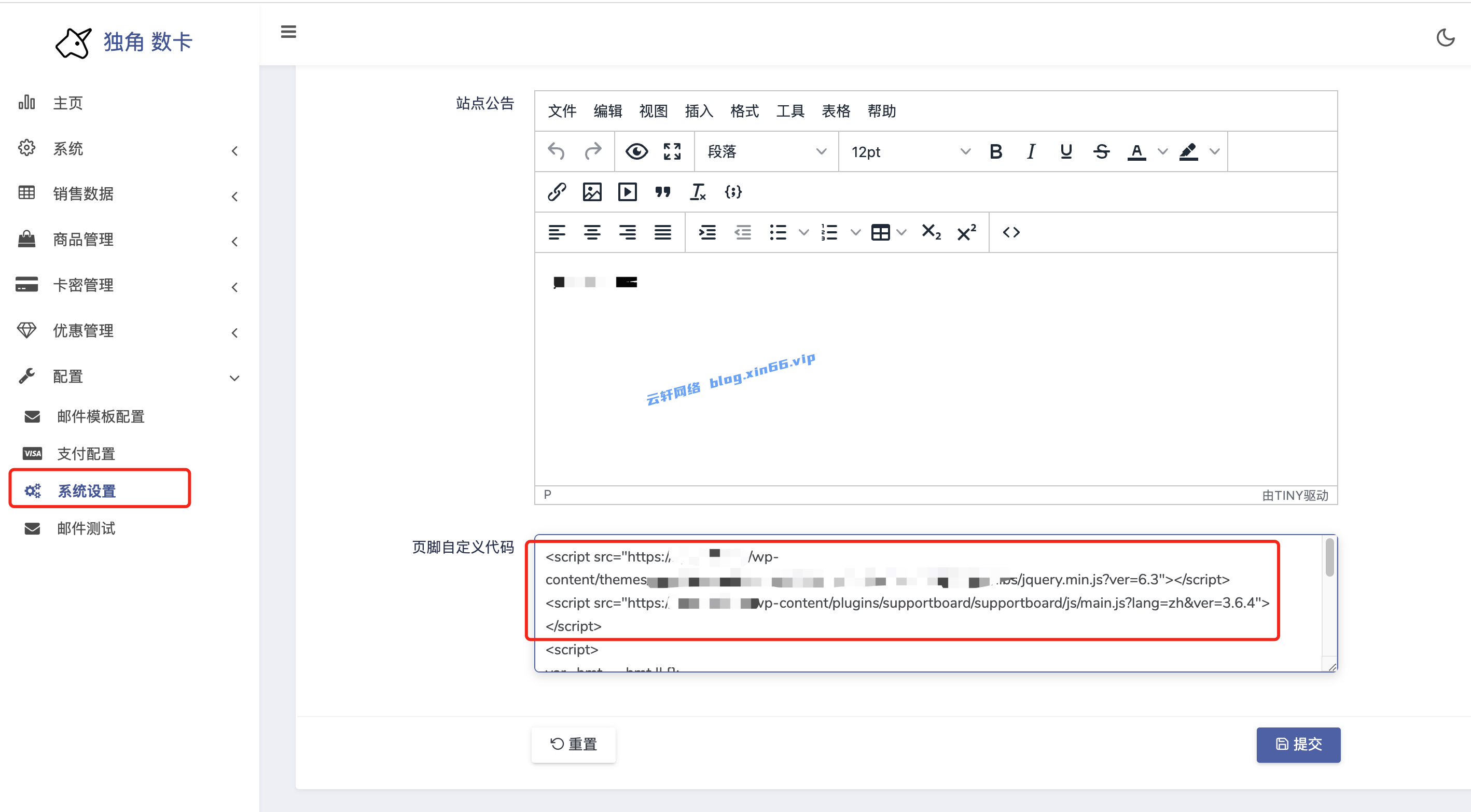
Task: Toggle dark mode with the moon icon
Action: [1445, 38]
